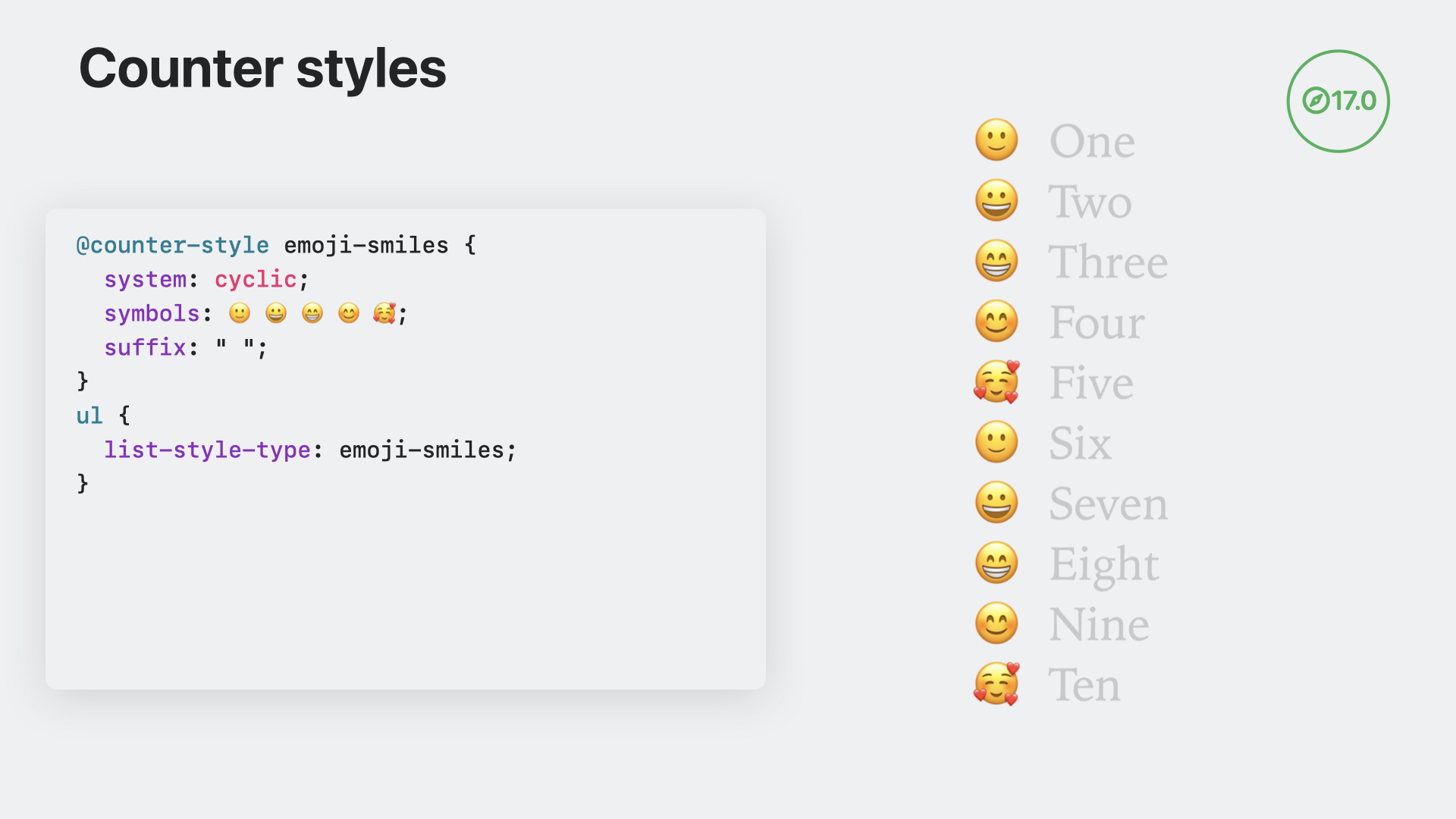Click the smiling emoji beside Six
This screenshot has height=819, width=1456.
996,442
